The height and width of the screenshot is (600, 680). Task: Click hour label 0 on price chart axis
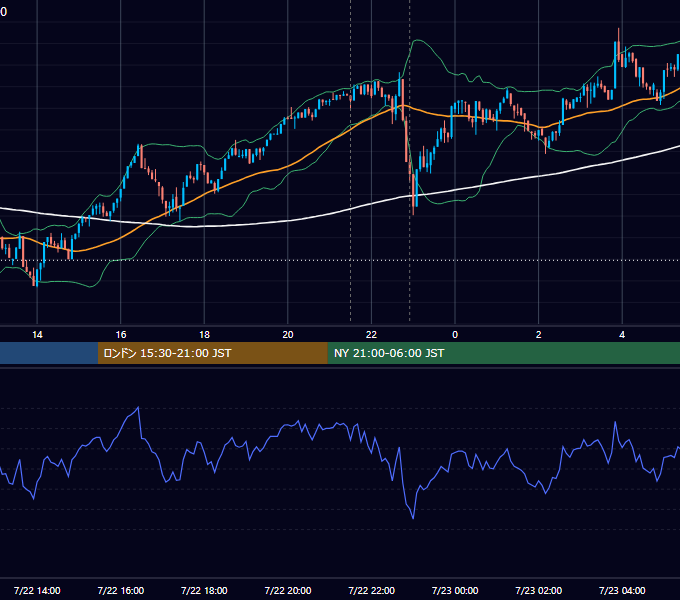(455, 335)
